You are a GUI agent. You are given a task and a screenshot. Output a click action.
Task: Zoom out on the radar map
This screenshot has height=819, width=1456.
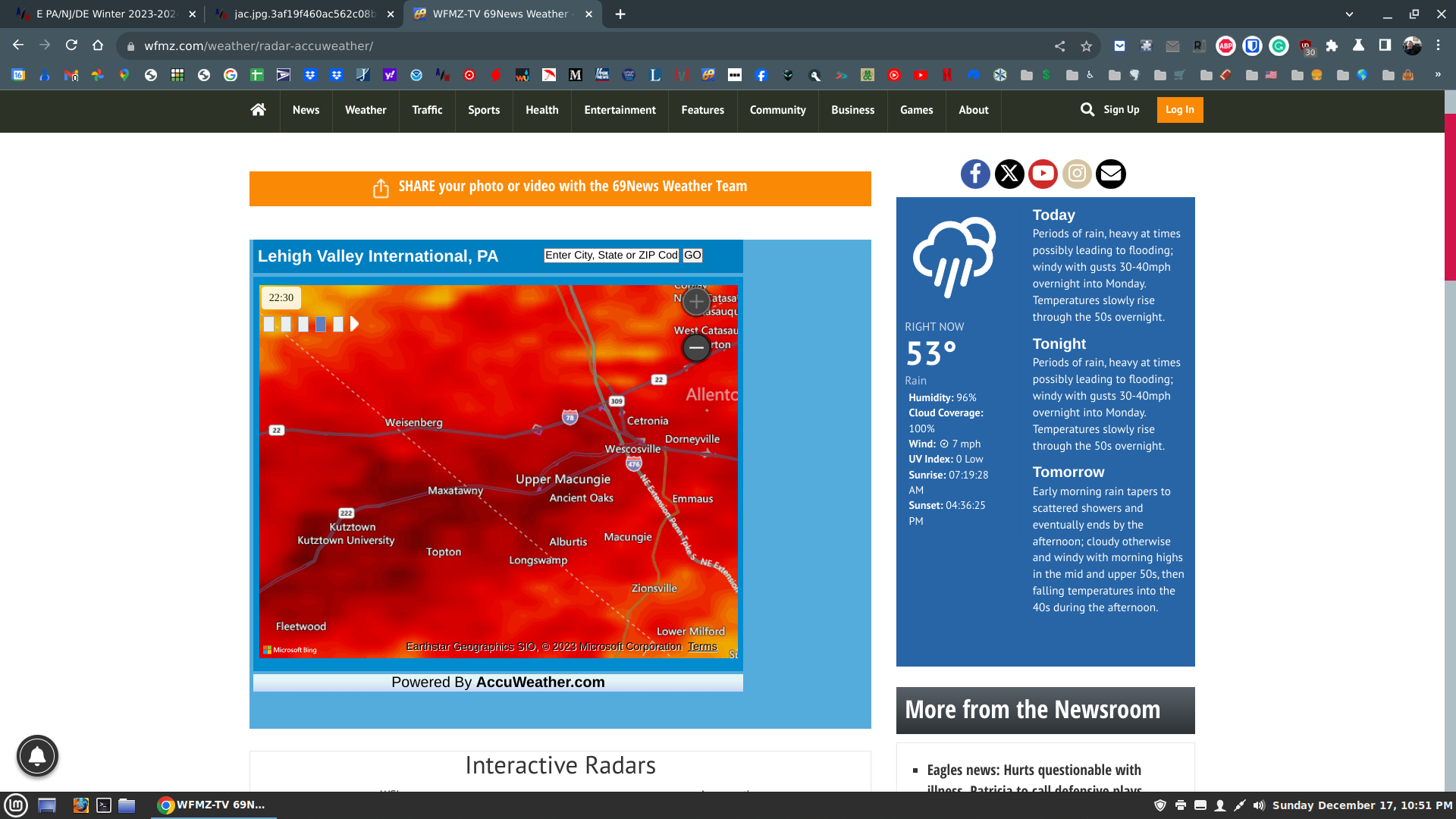[x=696, y=347]
